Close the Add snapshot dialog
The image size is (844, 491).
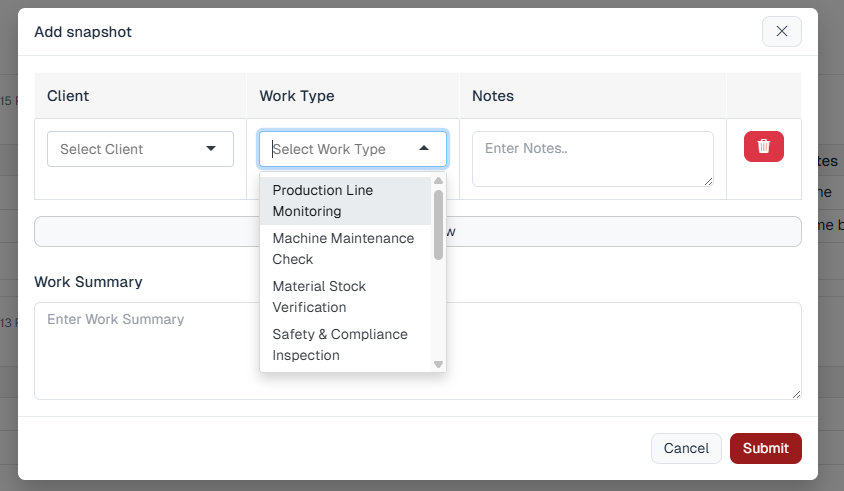pos(781,32)
